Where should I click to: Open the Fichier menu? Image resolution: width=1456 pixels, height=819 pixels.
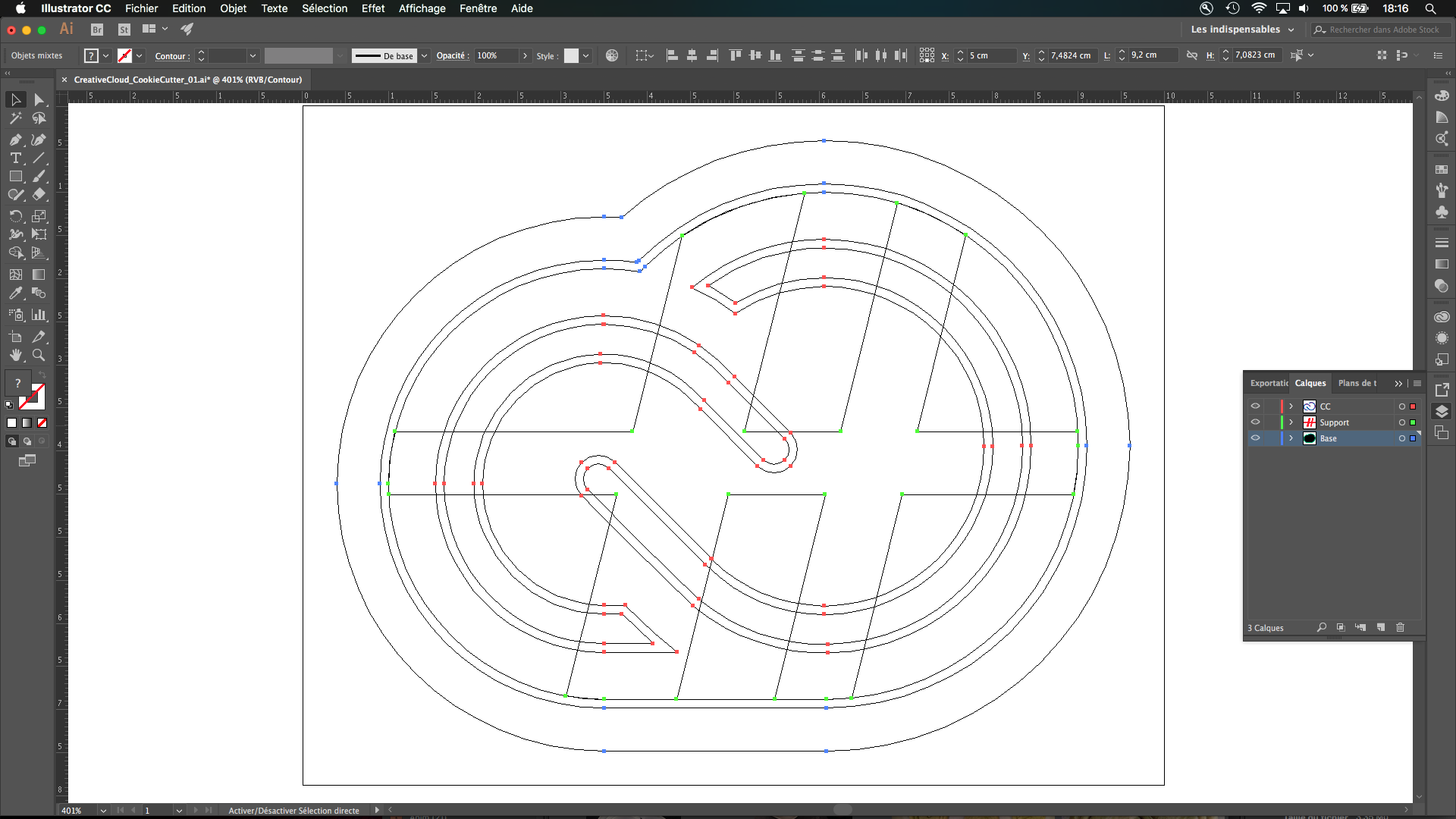141,8
